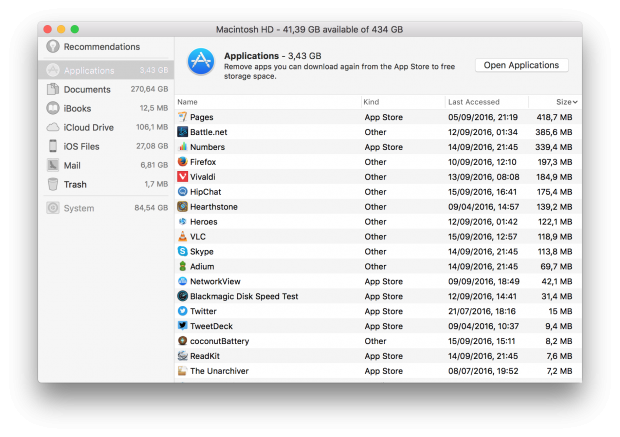
Task: Click the HipChat app icon
Action: [x=182, y=191]
